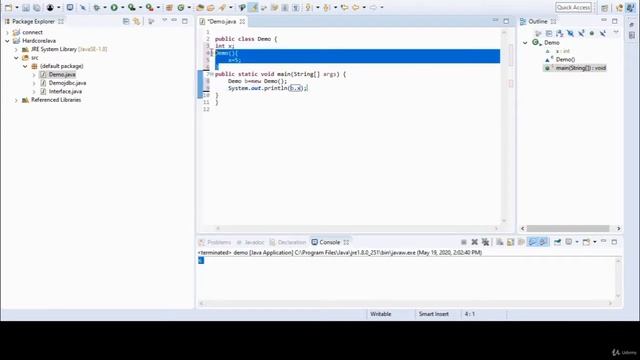This screenshot has height=360, width=640.
Task: Expand the connect project
Action: coord(7,32)
